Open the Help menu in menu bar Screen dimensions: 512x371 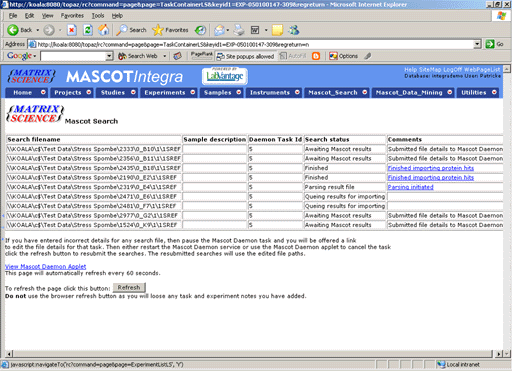point(117,16)
